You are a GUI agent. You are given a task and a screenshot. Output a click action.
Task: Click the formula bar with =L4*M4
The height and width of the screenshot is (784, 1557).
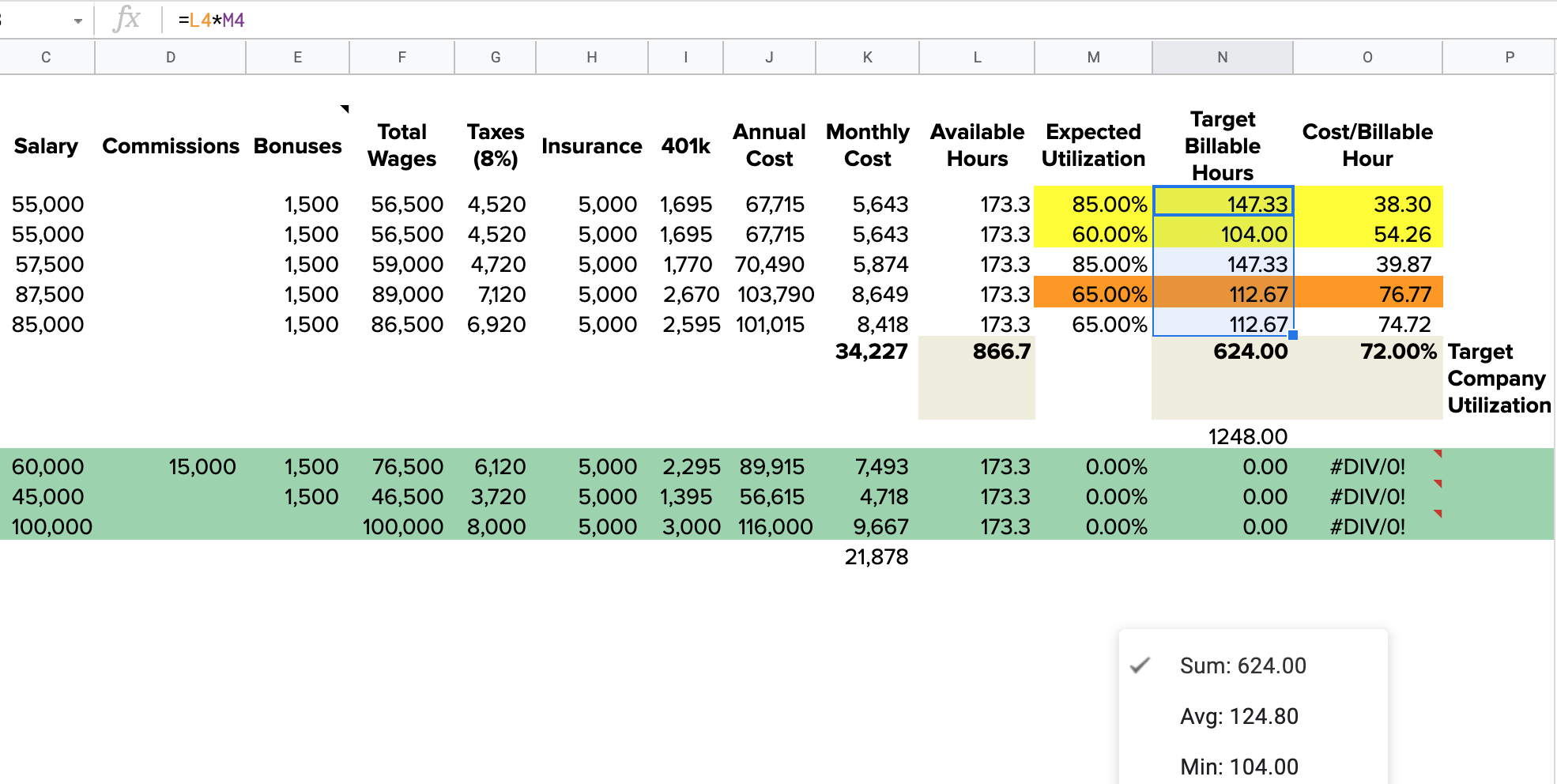[x=858, y=20]
